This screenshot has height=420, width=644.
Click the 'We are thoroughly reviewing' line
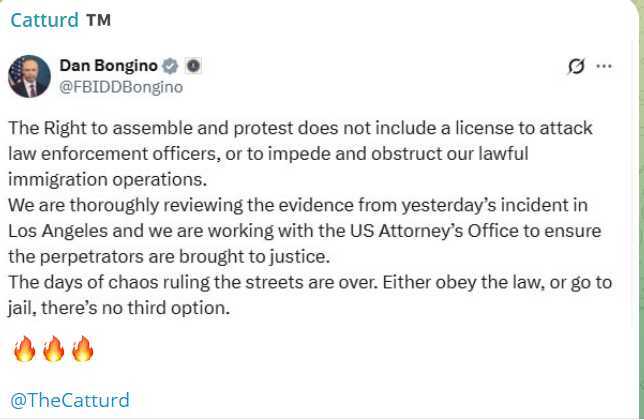(x=298, y=205)
